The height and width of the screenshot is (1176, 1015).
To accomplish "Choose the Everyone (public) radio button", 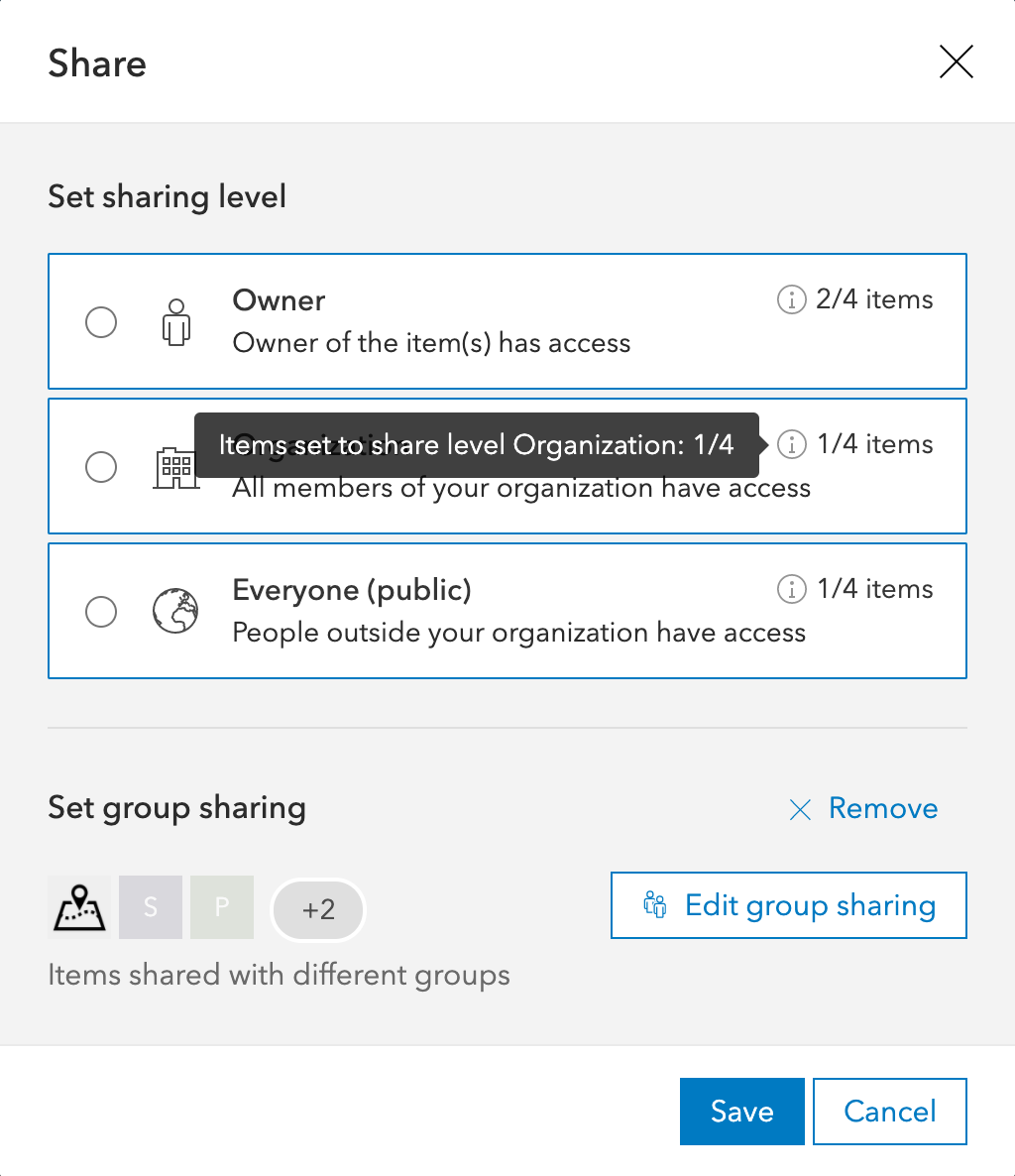I will (x=101, y=611).
